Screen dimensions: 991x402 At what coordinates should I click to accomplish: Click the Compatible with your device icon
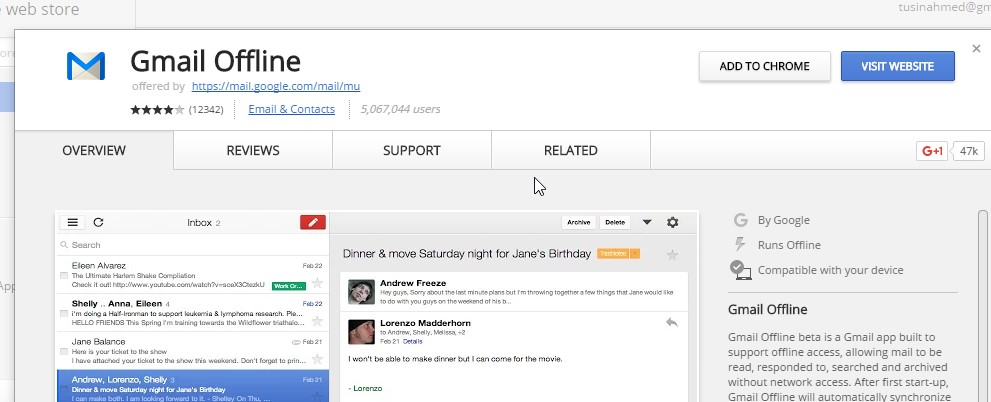pos(740,270)
